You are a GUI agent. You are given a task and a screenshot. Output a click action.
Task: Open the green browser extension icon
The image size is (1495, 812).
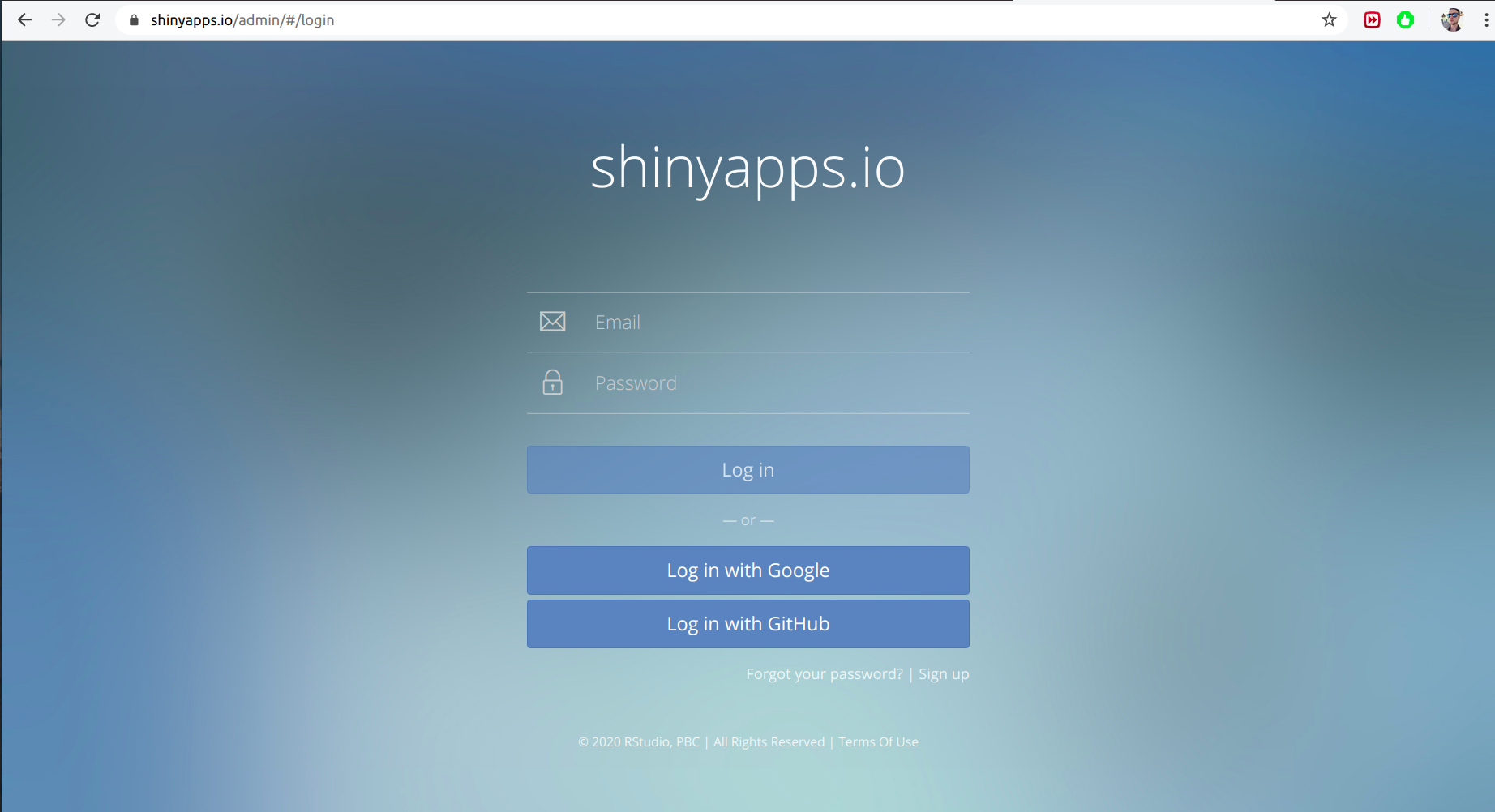(x=1405, y=19)
